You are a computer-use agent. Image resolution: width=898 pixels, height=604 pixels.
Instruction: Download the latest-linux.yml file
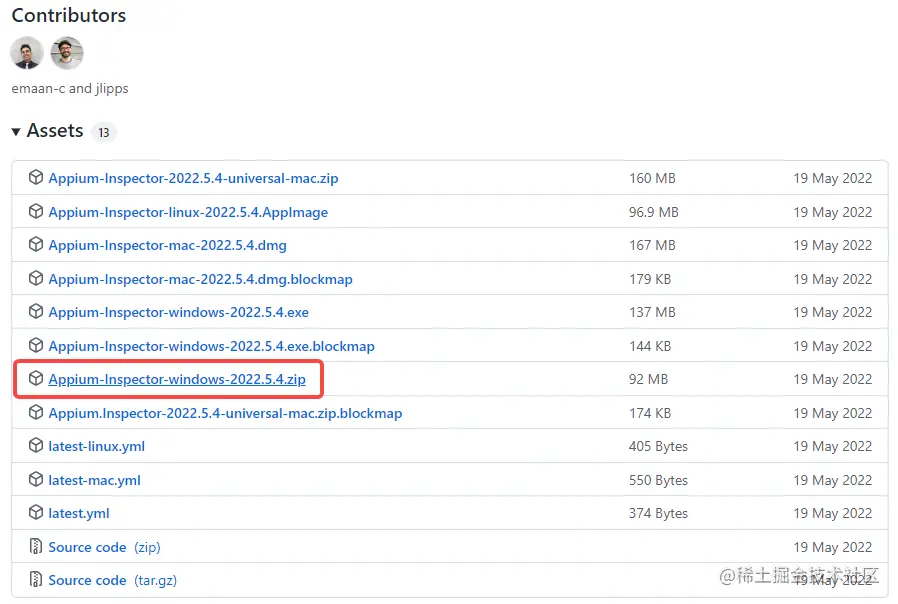96,446
